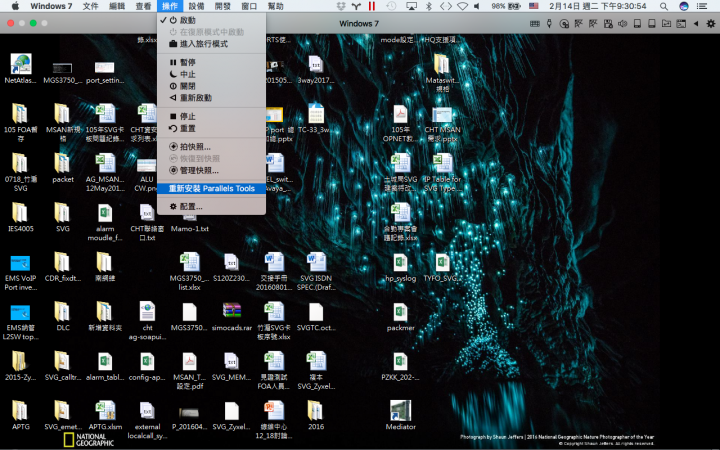Image resolution: width=720 pixels, height=450 pixels.
Task: Select the 2016 folder on desktop
Action: click(x=315, y=415)
